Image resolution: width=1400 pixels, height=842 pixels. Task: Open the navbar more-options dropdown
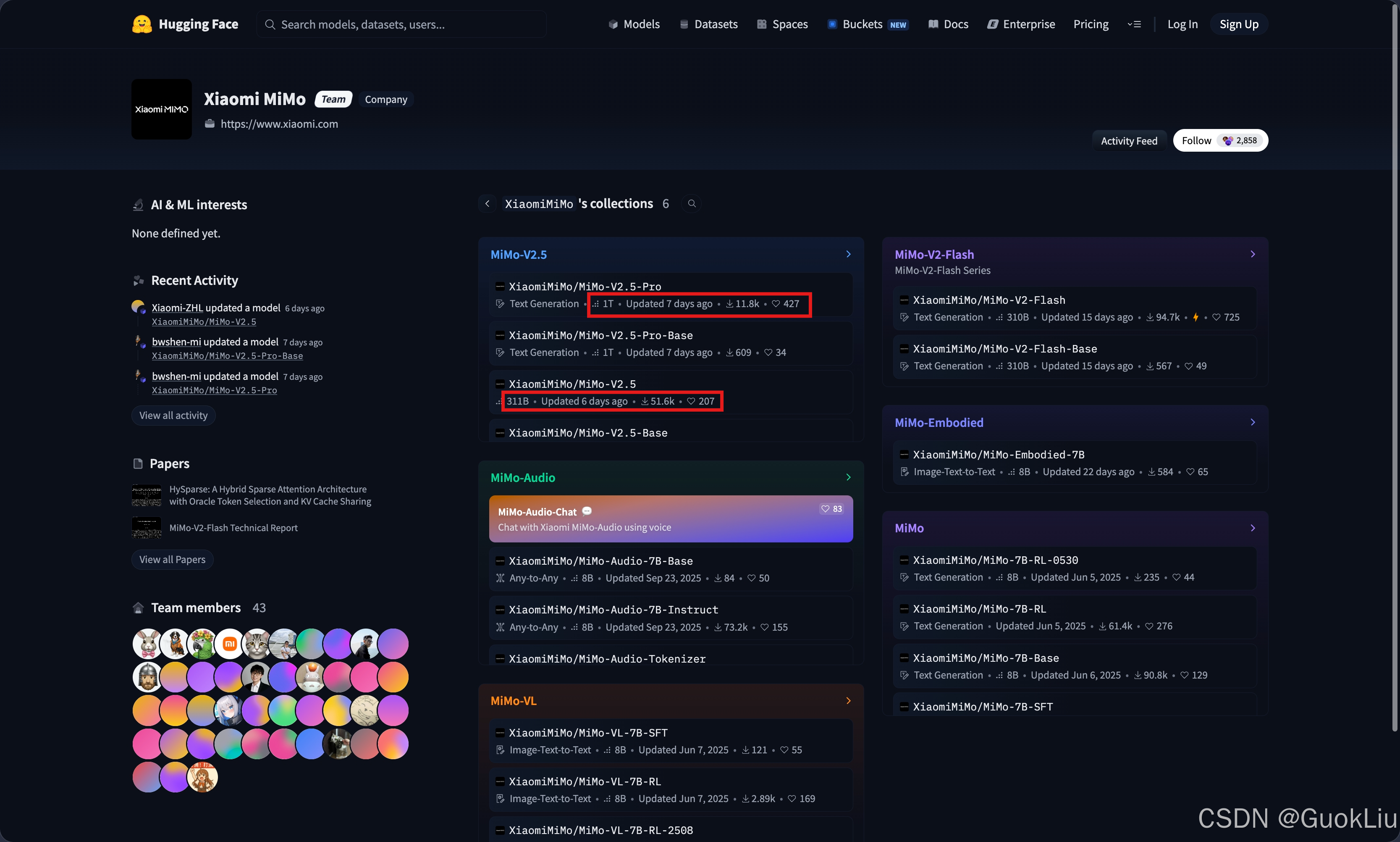coord(1134,24)
